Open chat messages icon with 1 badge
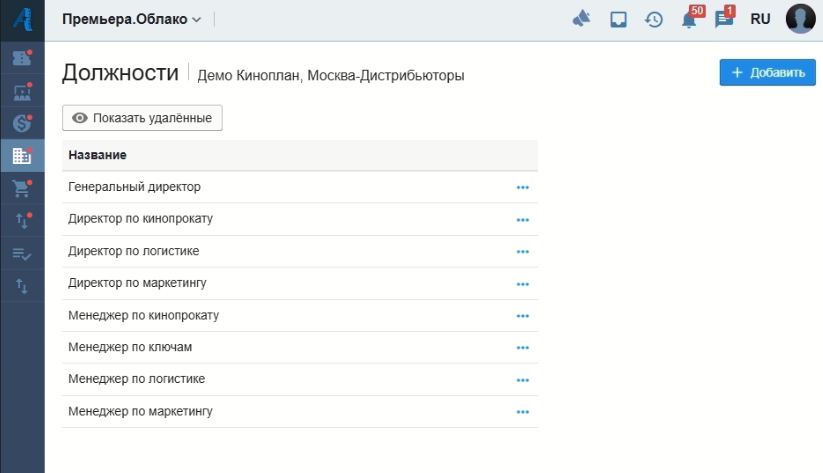 [724, 19]
